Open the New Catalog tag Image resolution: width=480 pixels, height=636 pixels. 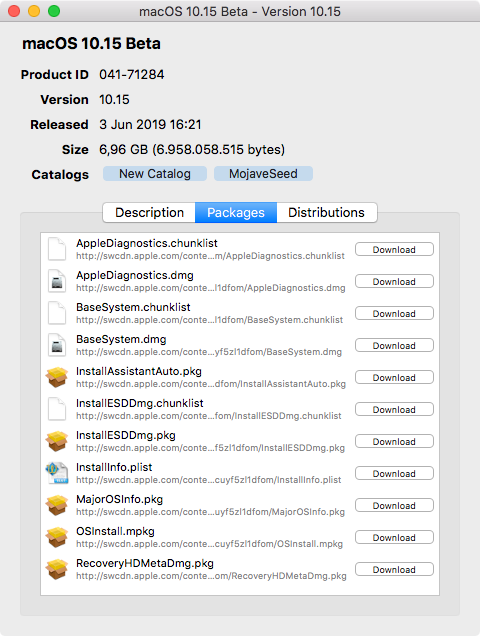click(x=155, y=174)
